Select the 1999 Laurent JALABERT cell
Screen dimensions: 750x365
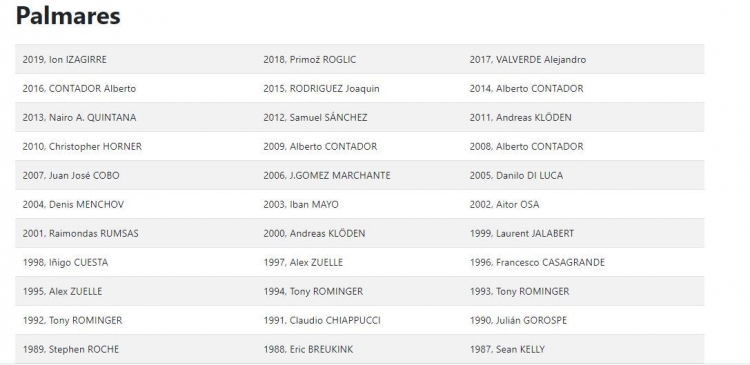click(521, 233)
